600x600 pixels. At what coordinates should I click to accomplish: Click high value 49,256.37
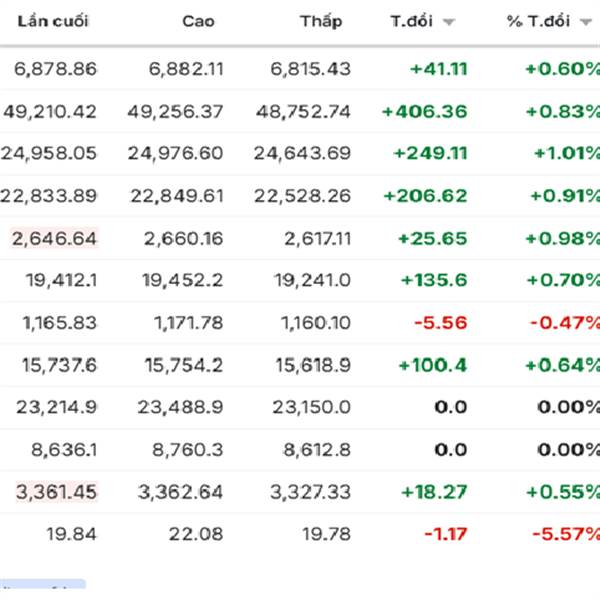click(176, 111)
